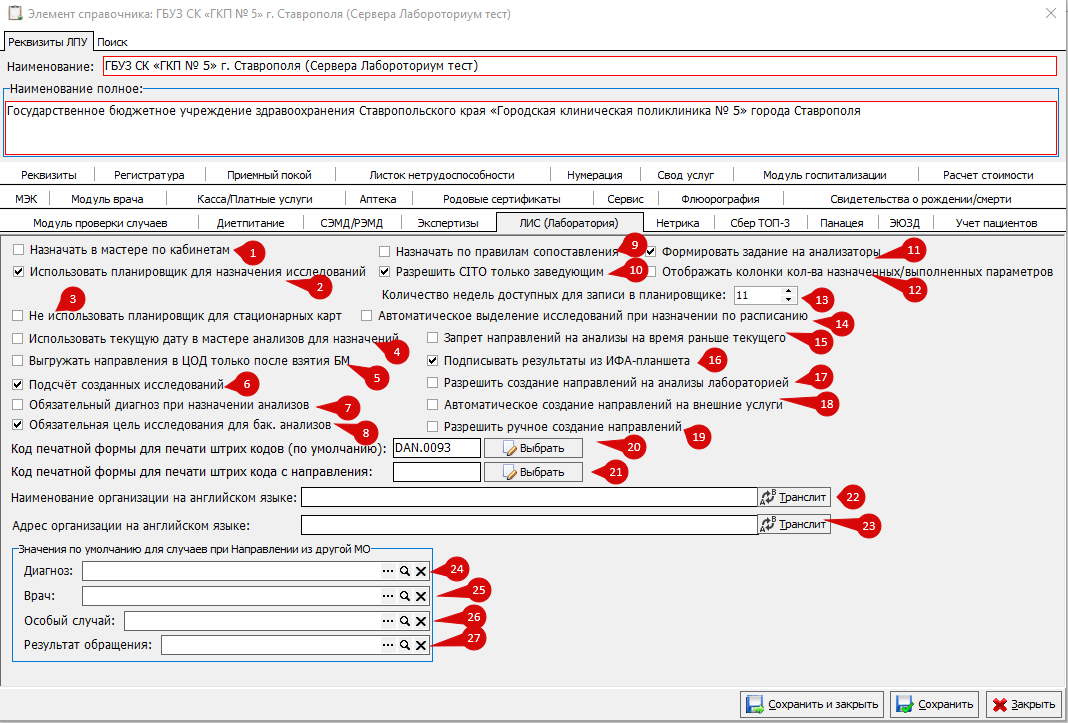Click Выбрать for default barcode print form
Viewport: 1068px width, 723px height.
pyautogui.click(x=533, y=448)
